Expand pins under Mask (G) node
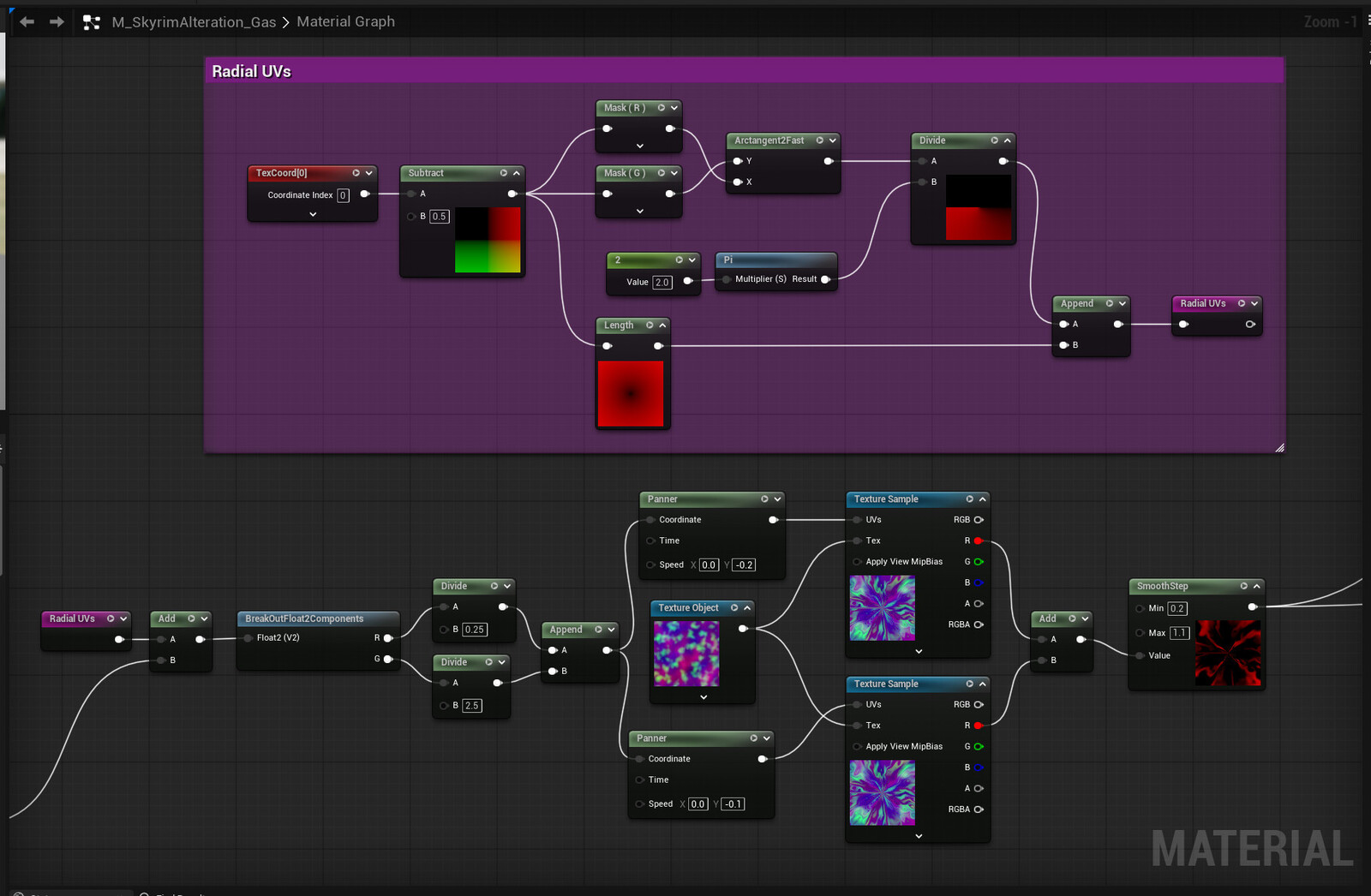 click(640, 211)
